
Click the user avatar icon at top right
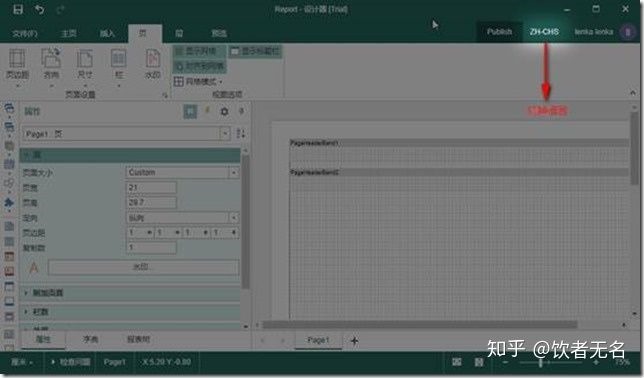point(628,32)
